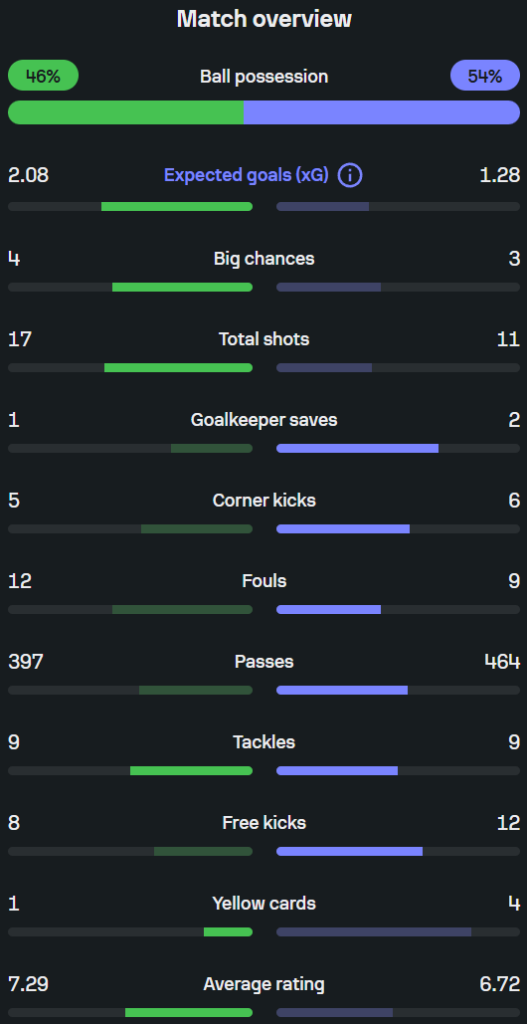
Task: Click the Ball possession label
Action: [x=264, y=76]
